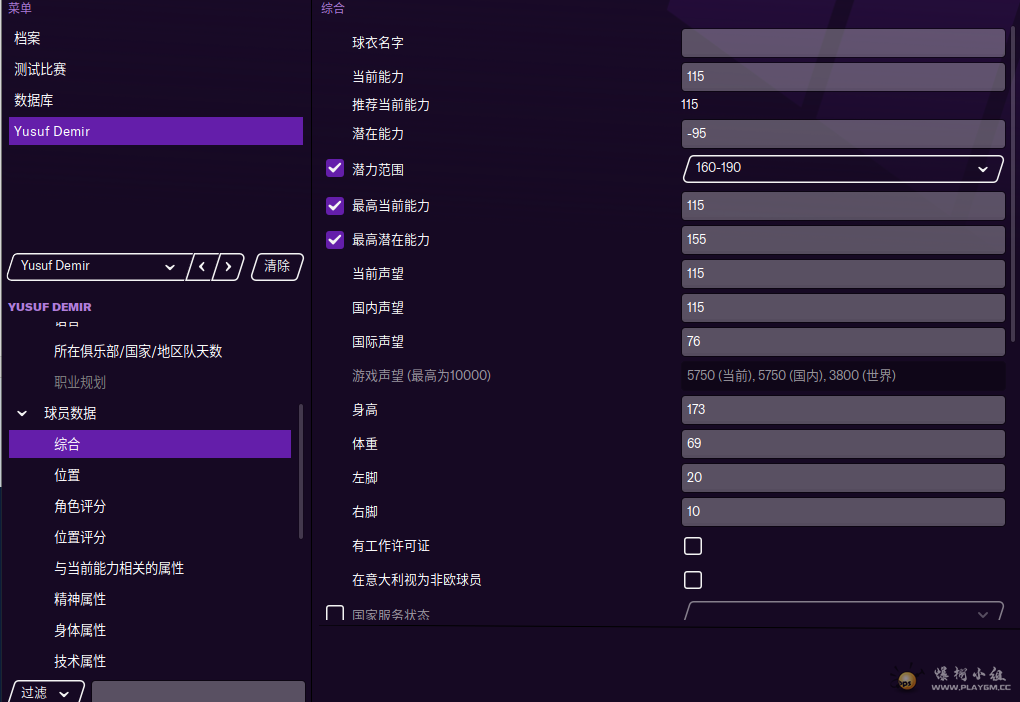
Task: Open the 技术属性 tree item
Action: coord(80,661)
